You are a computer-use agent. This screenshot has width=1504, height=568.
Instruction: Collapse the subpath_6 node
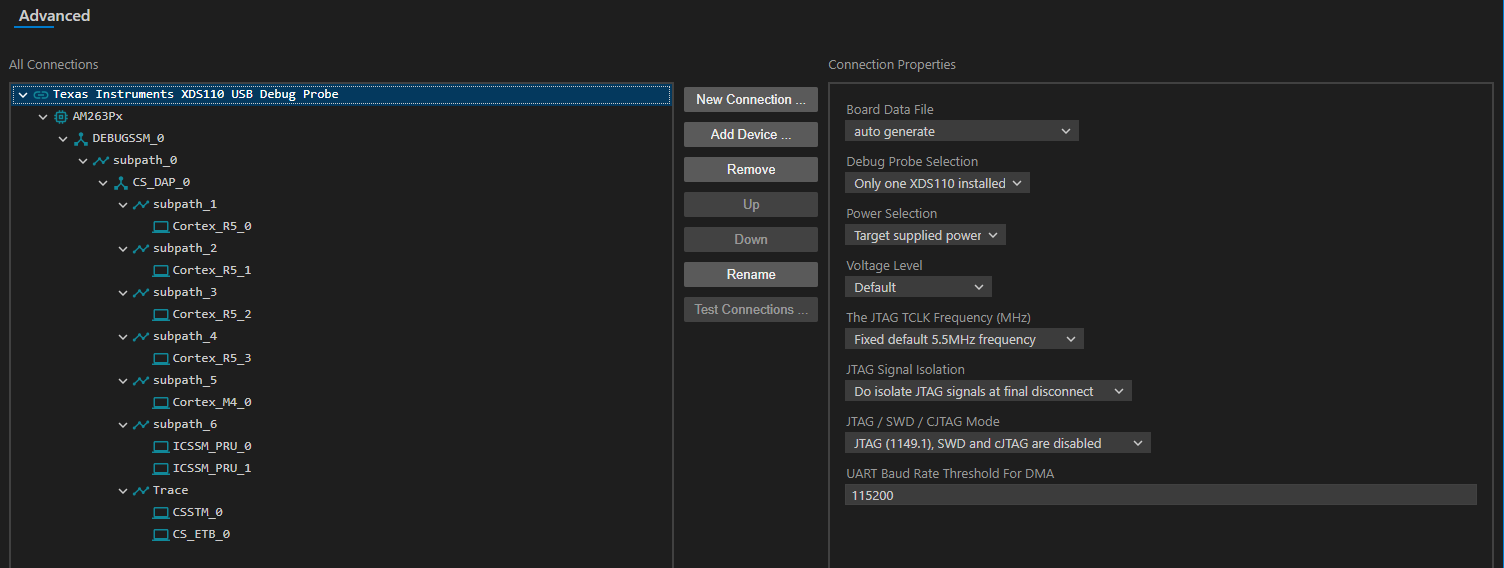[x=123, y=425]
